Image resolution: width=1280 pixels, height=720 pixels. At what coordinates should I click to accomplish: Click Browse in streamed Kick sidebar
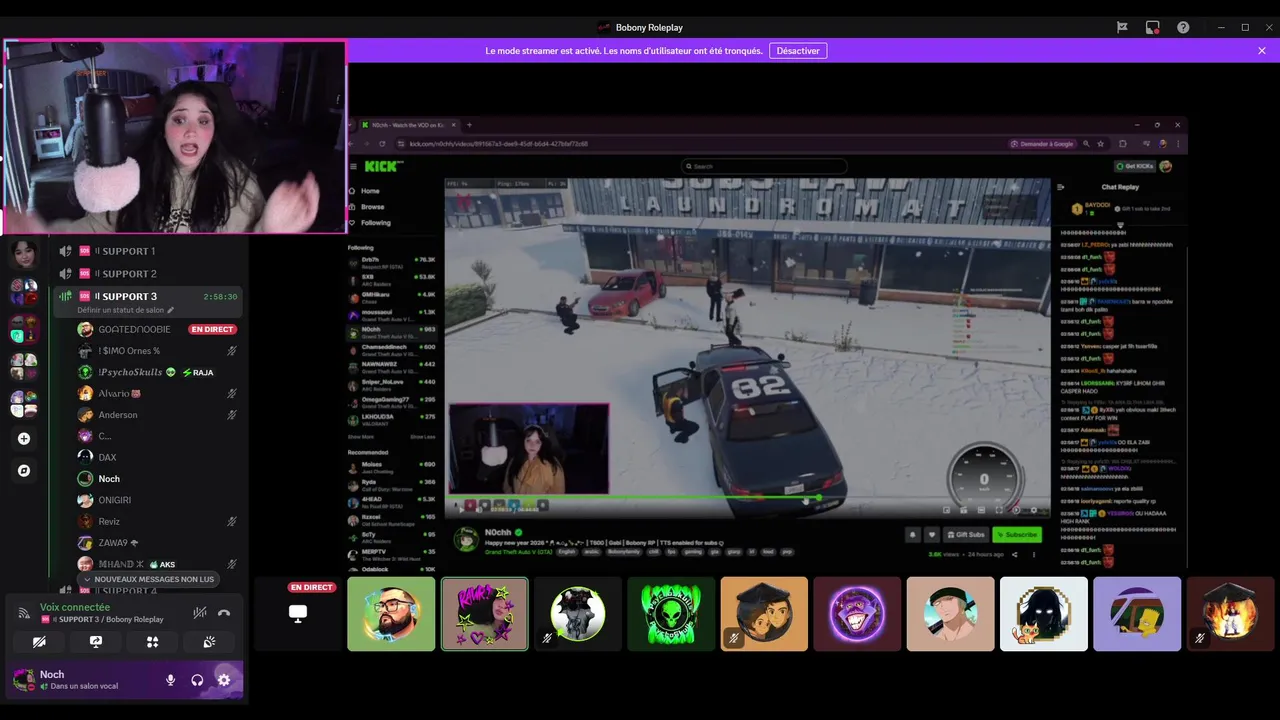click(x=372, y=207)
